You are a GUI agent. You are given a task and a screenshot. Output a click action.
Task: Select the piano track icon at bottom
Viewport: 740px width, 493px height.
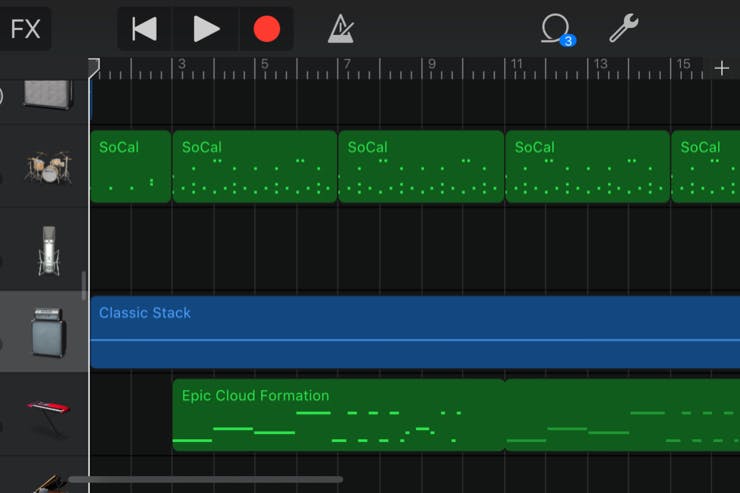coord(47,484)
